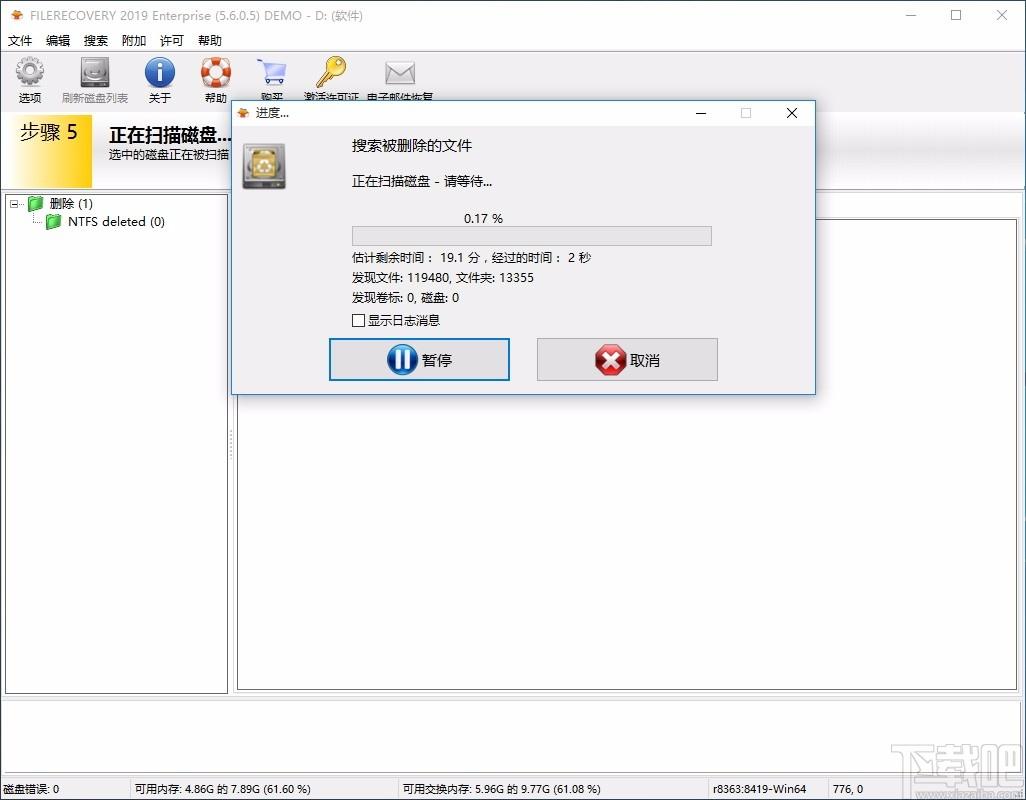Click the shopping cart purchase icon

point(272,72)
